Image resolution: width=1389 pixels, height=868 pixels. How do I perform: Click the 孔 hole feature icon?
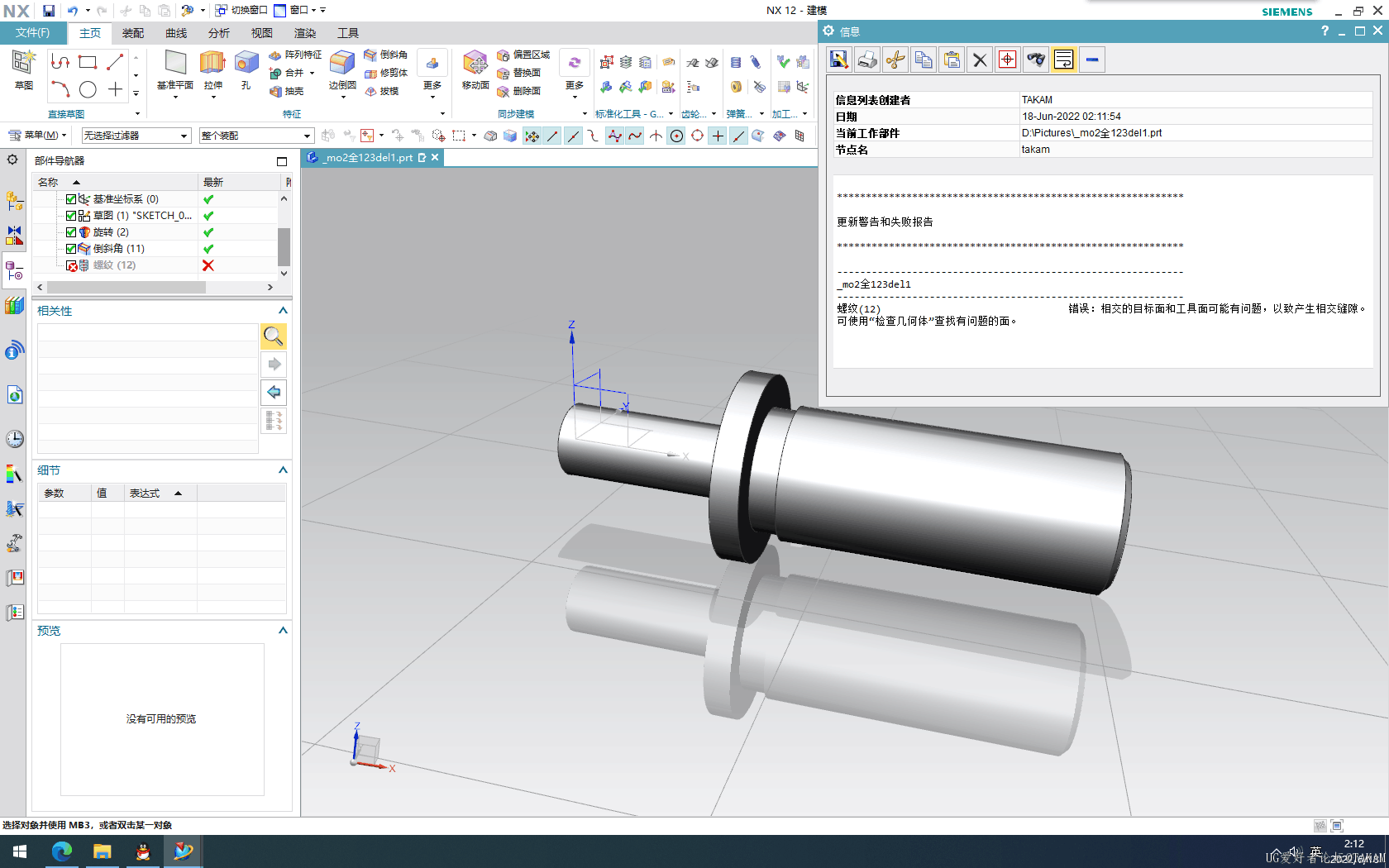[x=246, y=63]
